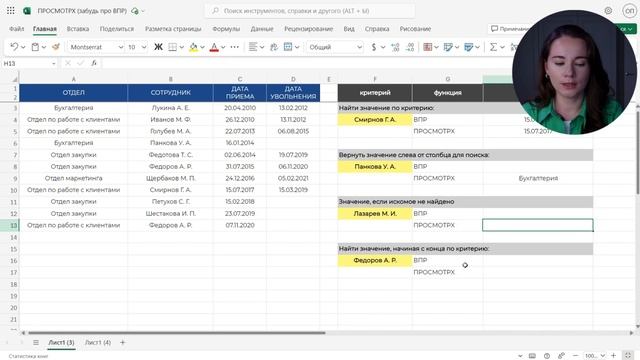Select cell Смирнов Г. А. in criteria
The image size is (640, 360).
375,120
